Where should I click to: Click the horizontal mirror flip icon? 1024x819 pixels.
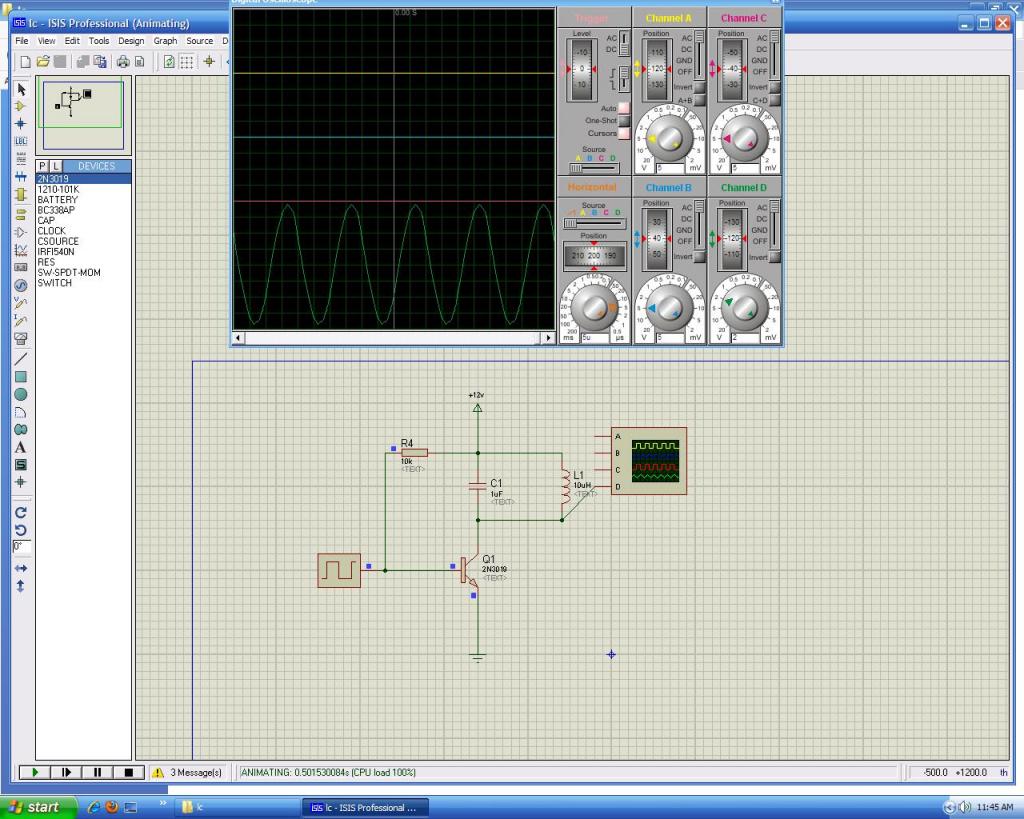tap(20, 568)
